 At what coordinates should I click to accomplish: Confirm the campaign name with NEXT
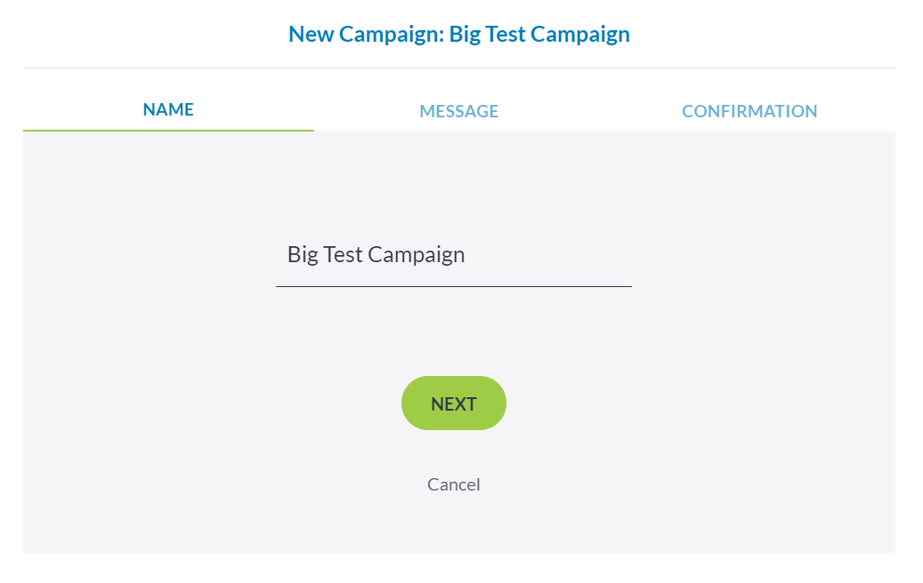click(453, 403)
